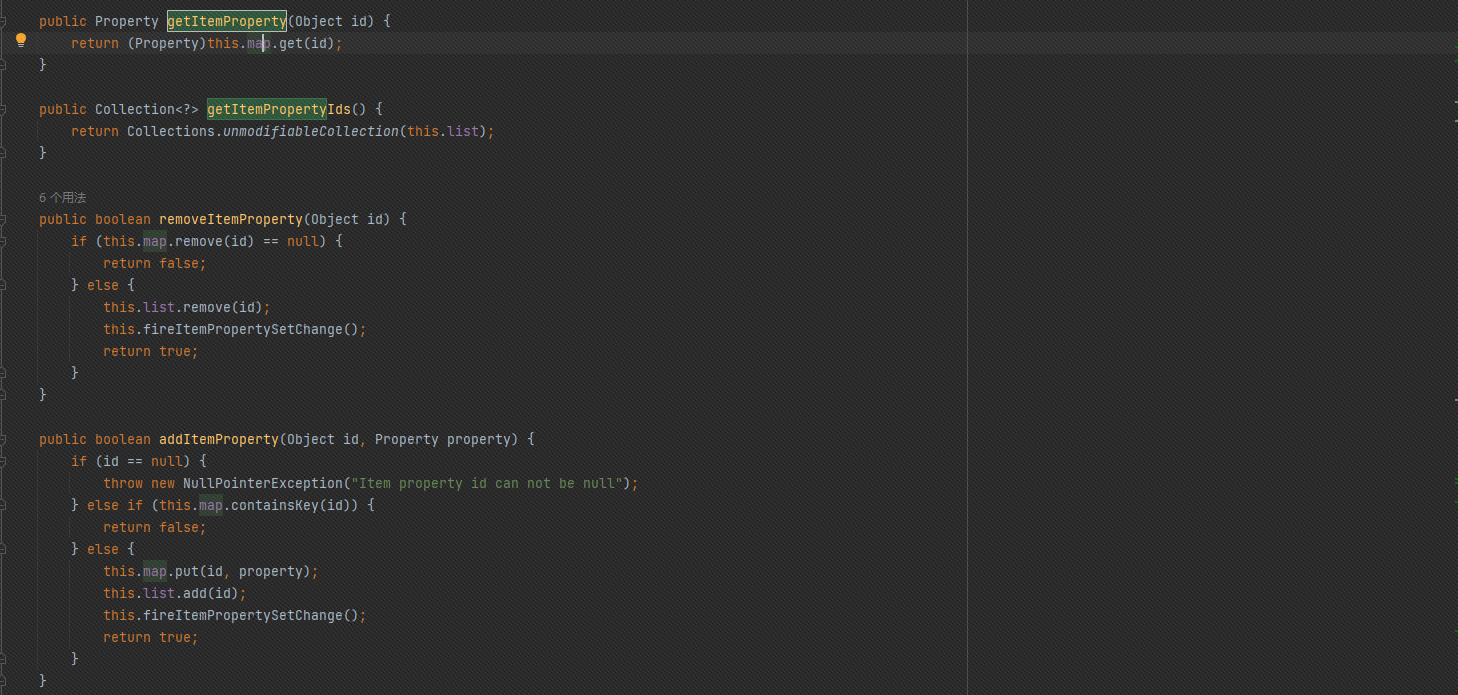
Task: Click the NullPointerException class name
Action: coord(263,483)
